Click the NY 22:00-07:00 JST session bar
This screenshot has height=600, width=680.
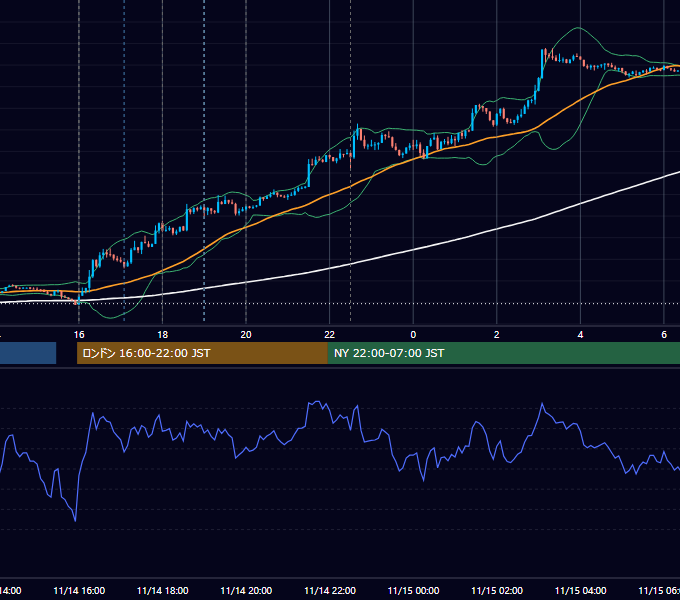click(503, 353)
